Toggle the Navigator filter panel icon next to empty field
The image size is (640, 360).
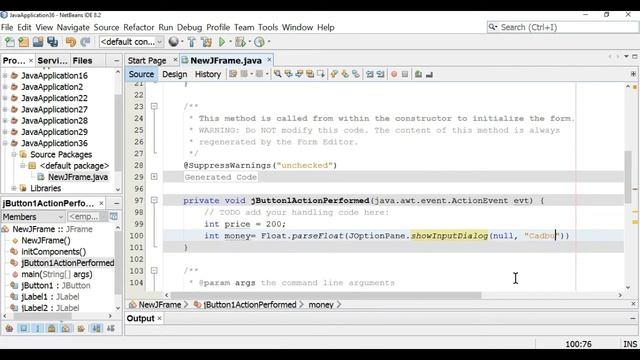point(113,216)
